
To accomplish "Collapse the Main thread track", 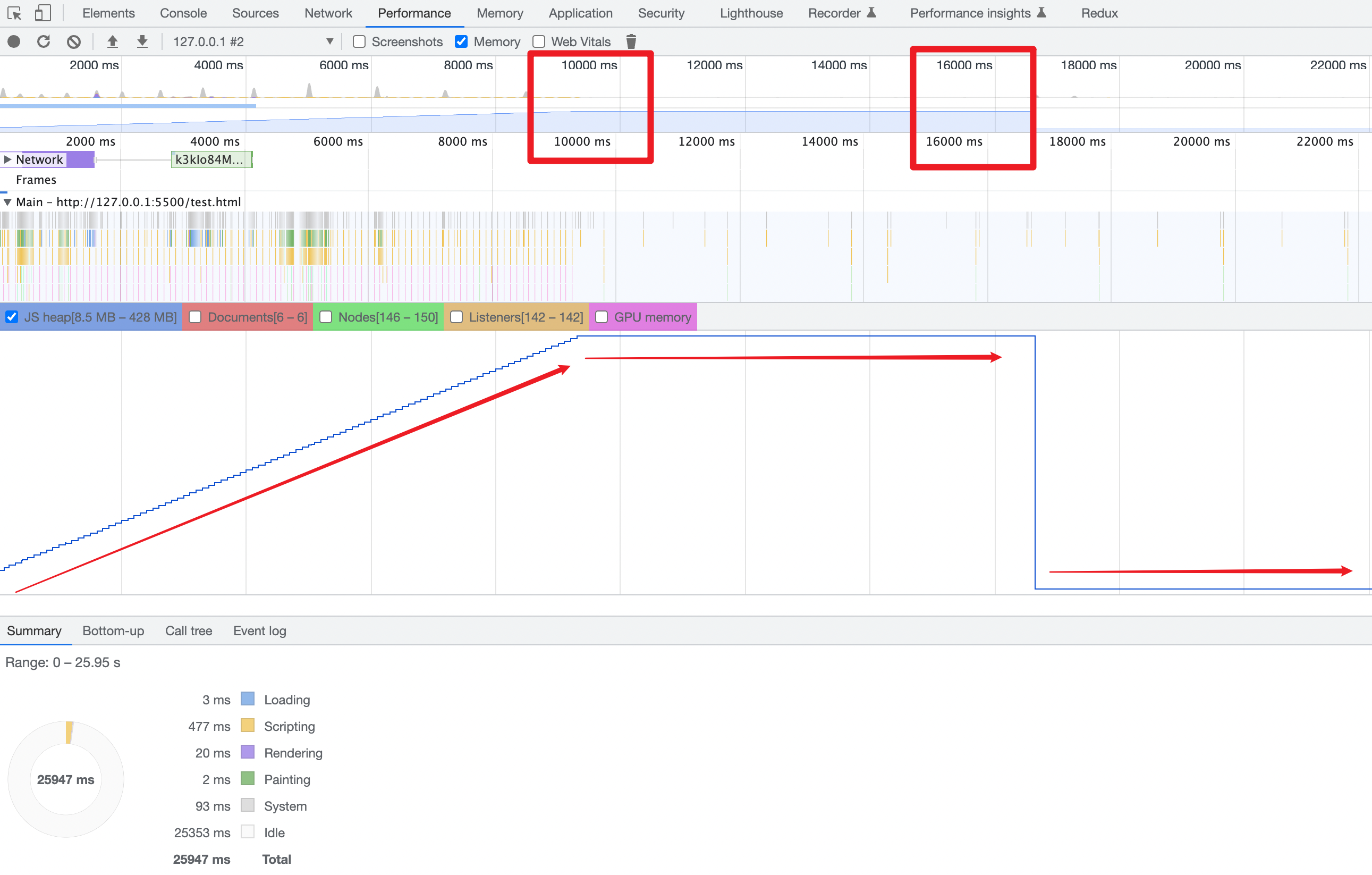I will pos(7,202).
